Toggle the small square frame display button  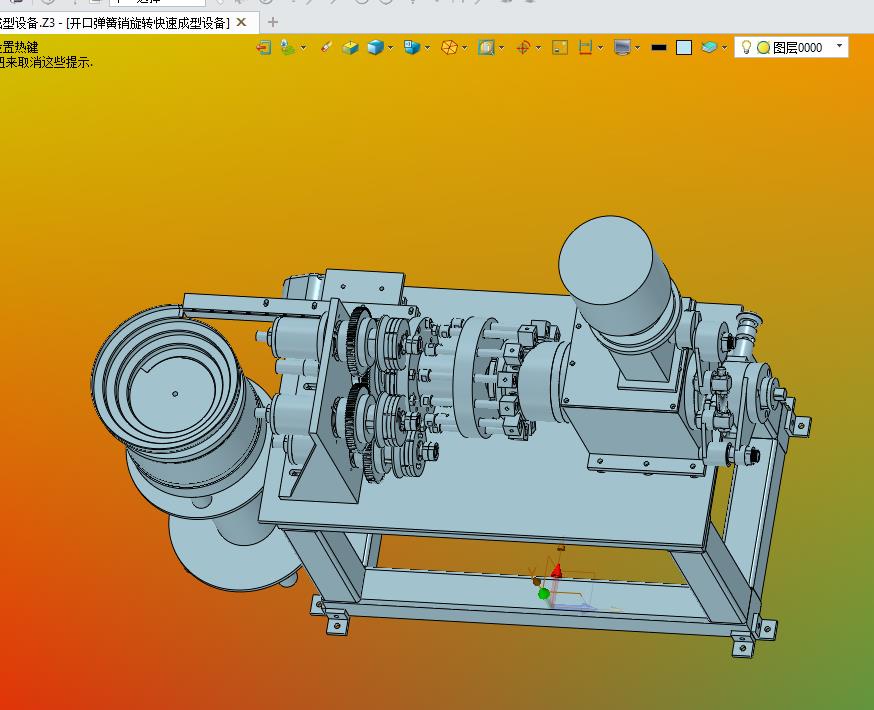(560, 47)
